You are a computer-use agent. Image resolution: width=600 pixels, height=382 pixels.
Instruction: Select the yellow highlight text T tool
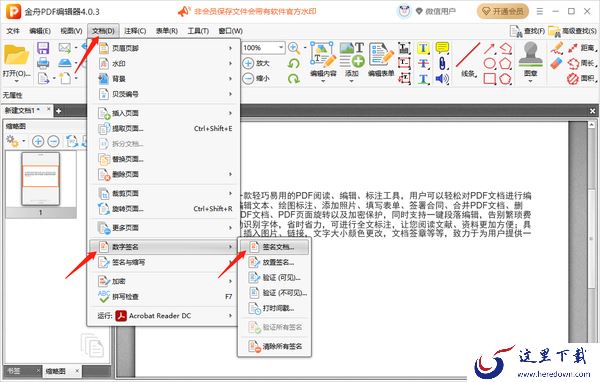(x=423, y=48)
